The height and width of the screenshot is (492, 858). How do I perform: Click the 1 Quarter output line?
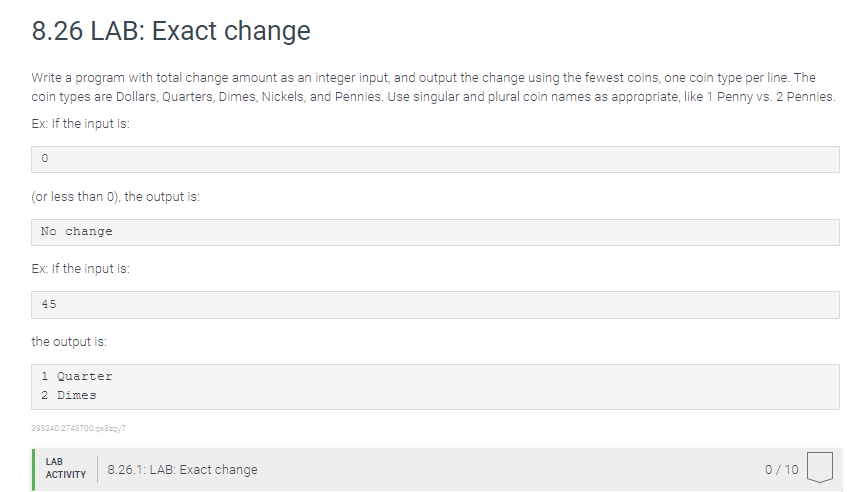[77, 377]
